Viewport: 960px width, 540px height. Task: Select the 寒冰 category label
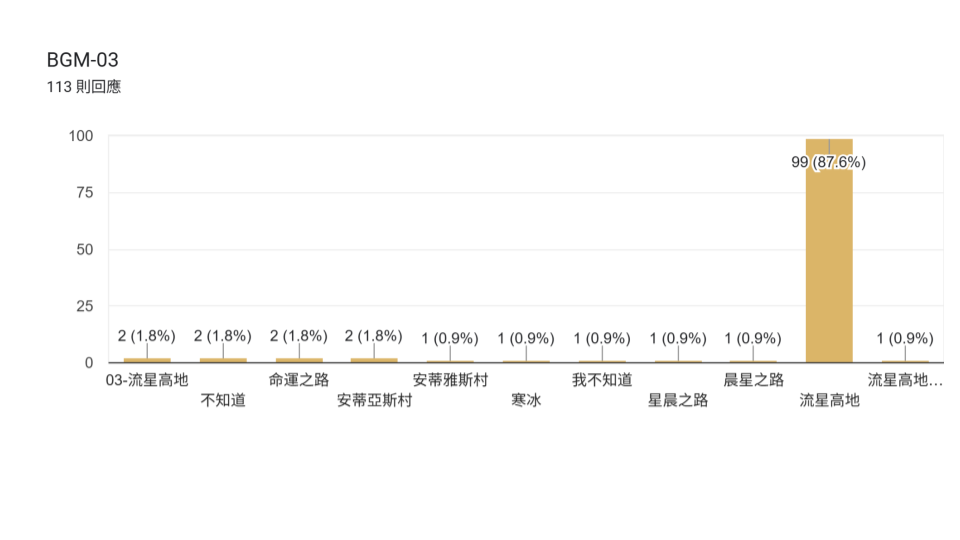527,400
